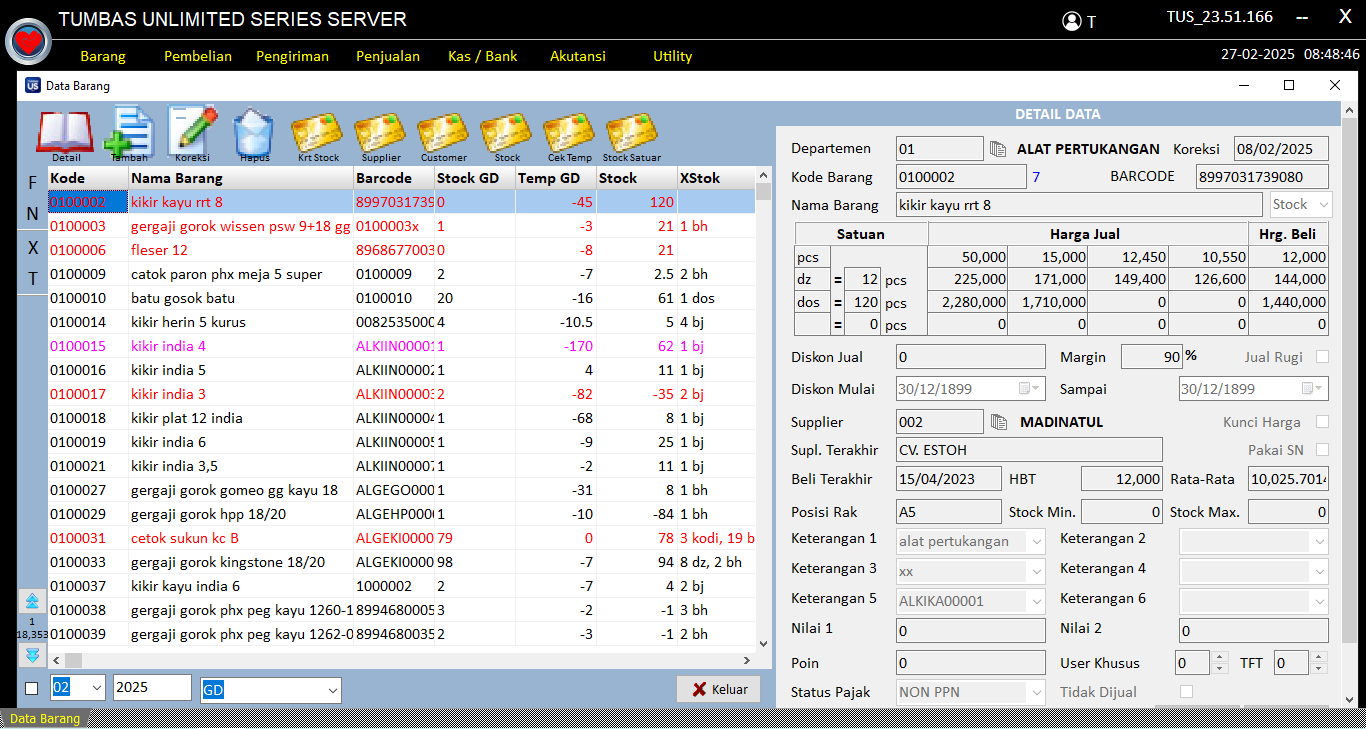Click the red heart application logo
Screen dimensions: 1366x729
coord(29,42)
